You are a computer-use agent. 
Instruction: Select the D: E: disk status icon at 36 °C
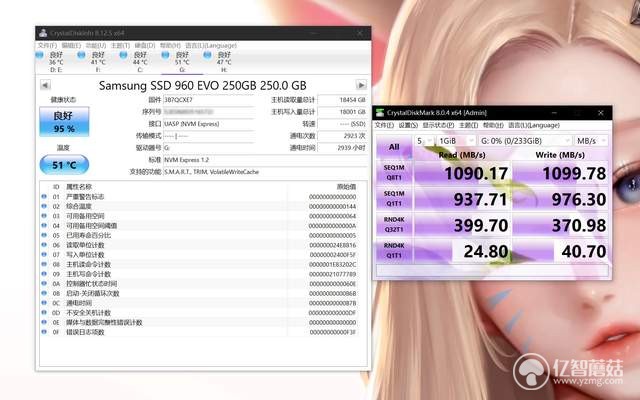(x=40, y=55)
